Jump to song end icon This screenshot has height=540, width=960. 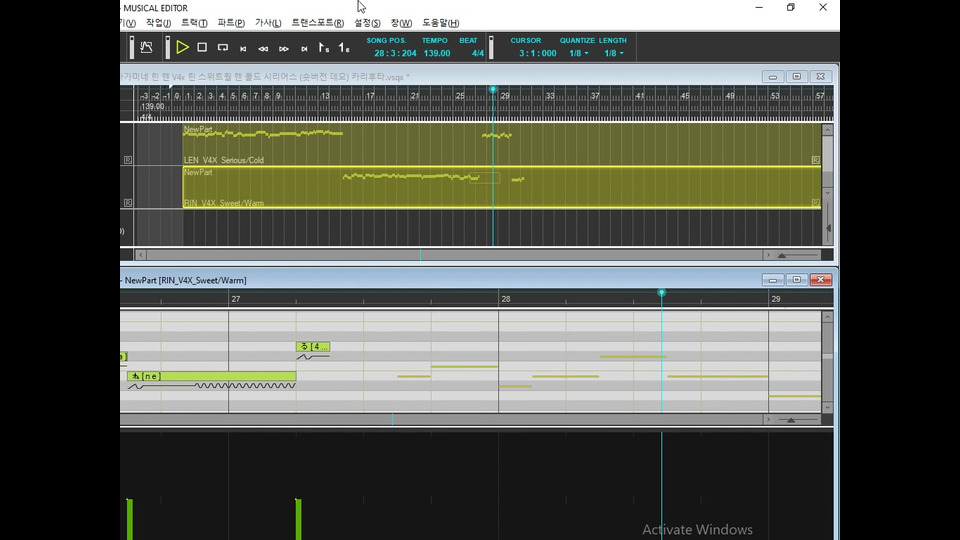(304, 48)
